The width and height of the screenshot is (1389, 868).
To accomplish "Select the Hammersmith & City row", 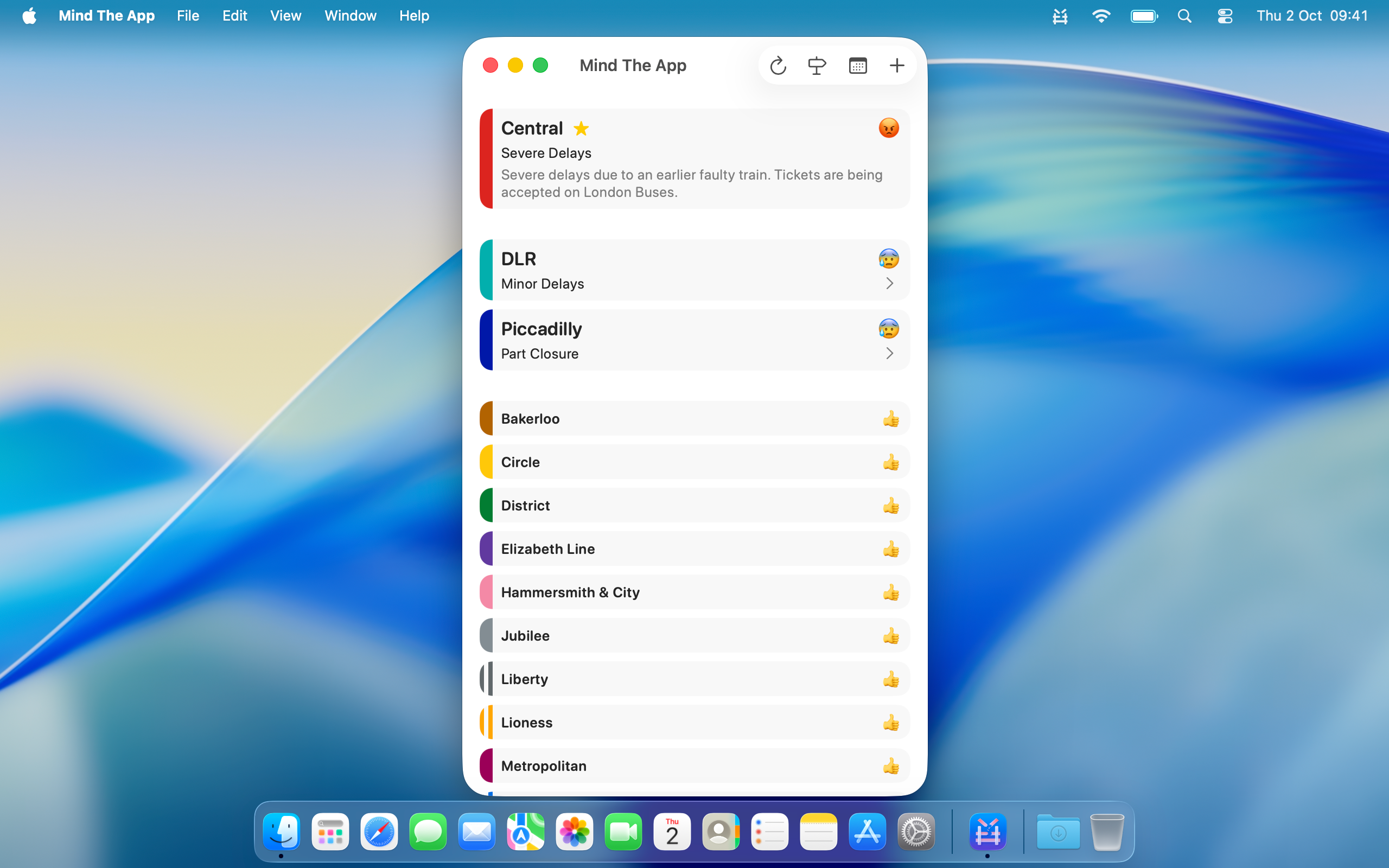I will pyautogui.click(x=694, y=592).
